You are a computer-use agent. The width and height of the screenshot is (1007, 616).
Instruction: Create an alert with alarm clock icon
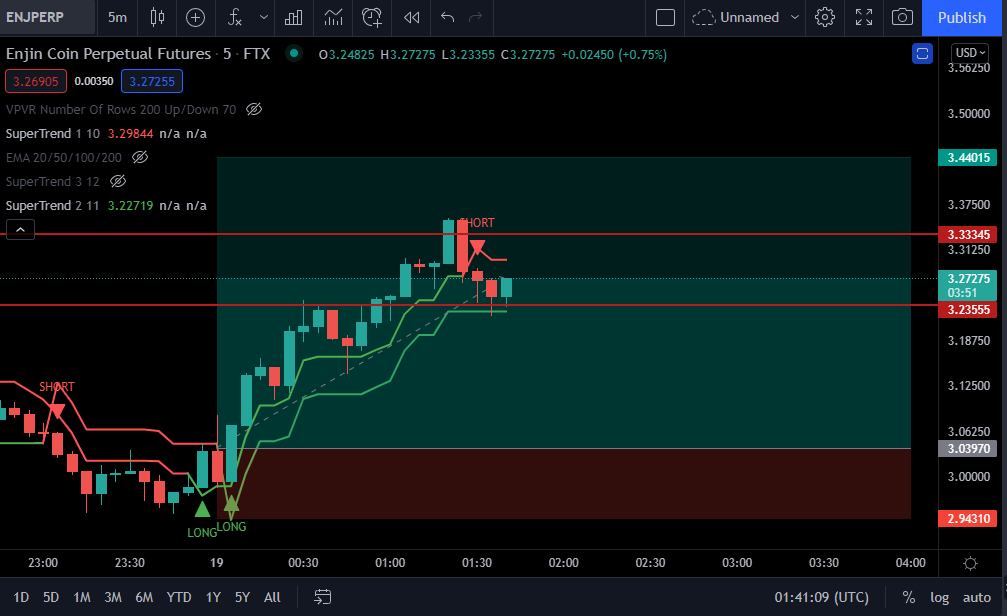372,17
